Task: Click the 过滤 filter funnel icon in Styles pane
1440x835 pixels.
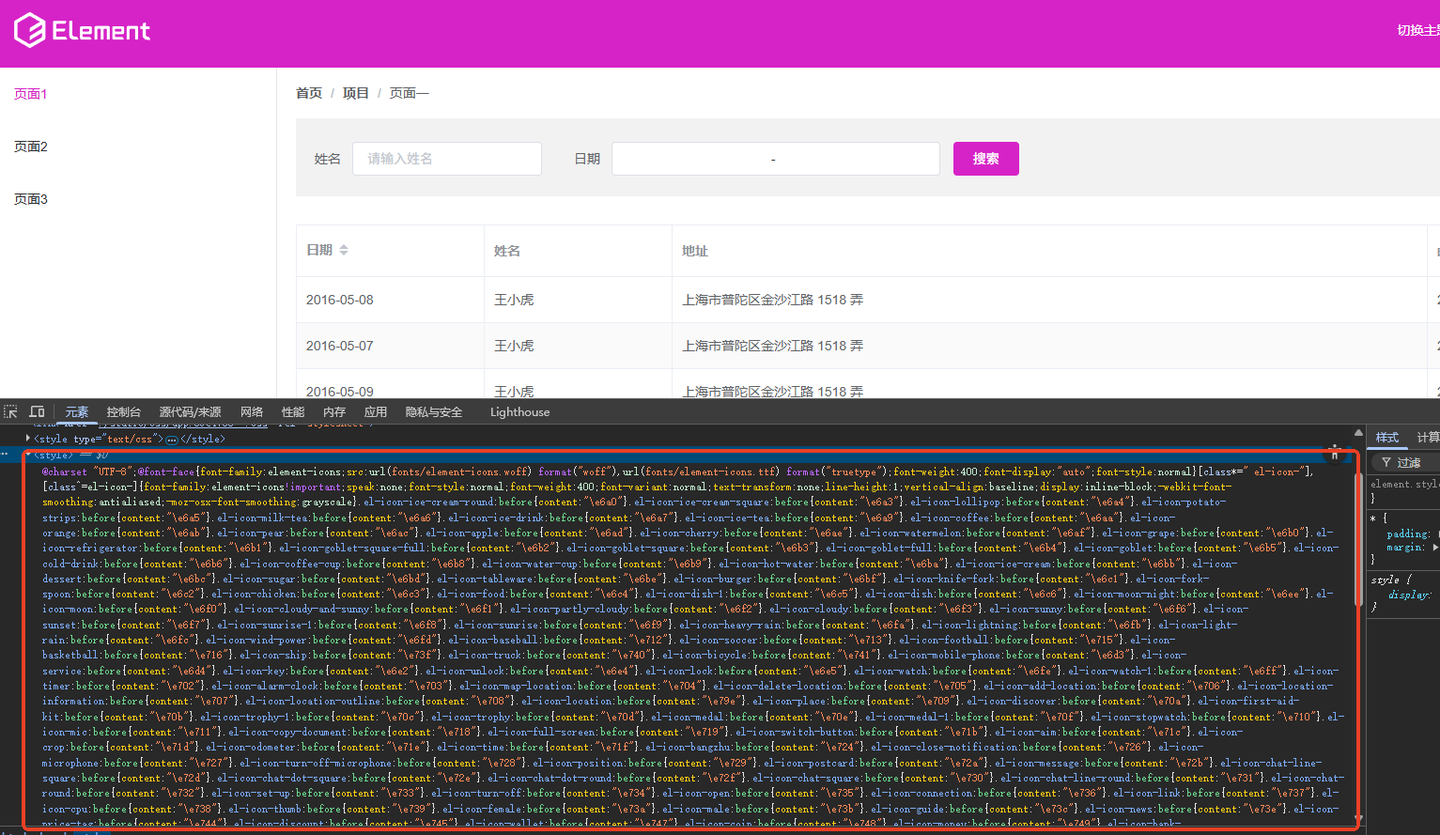Action: (1387, 462)
